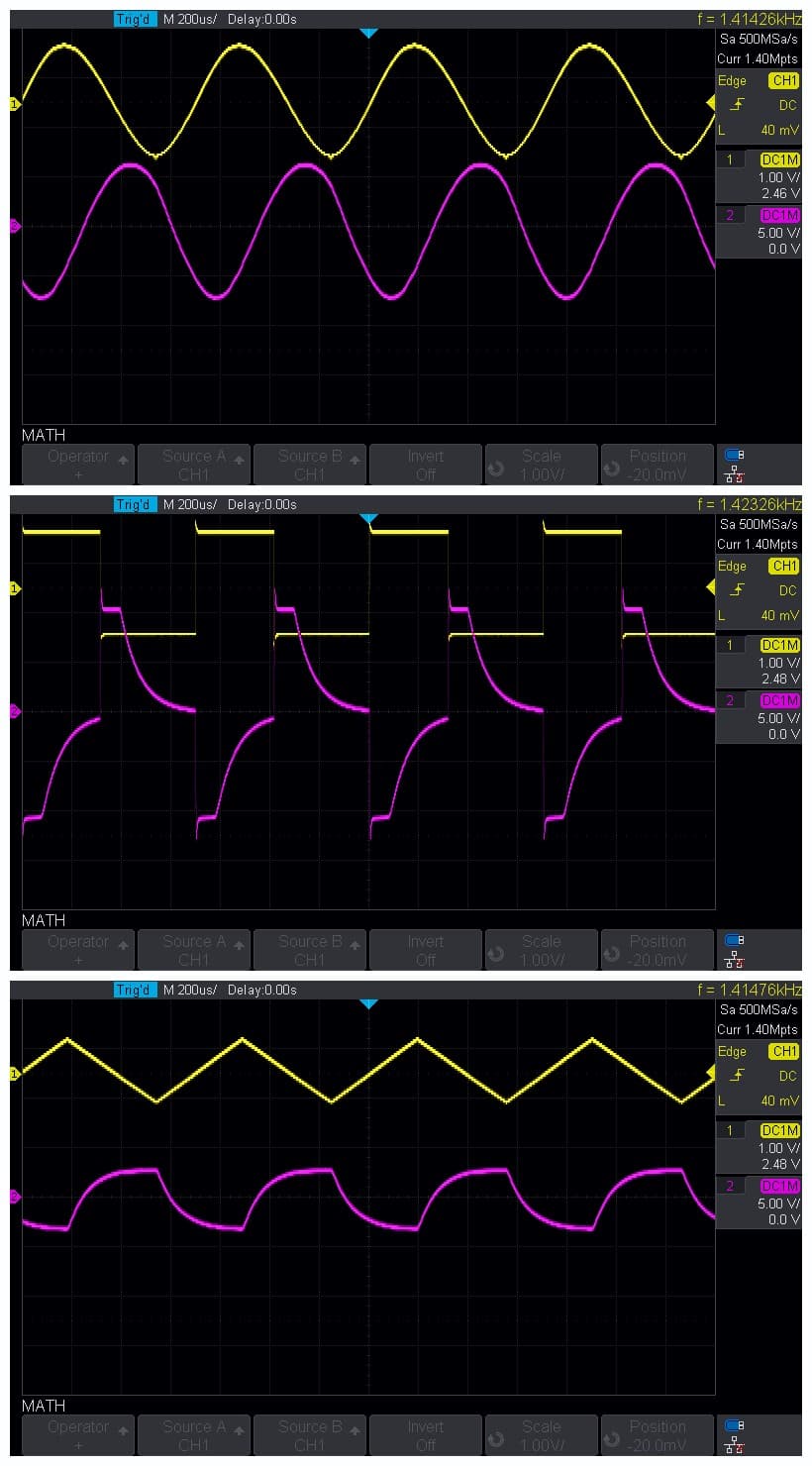Open Source A selector in square wave capture
The width and height of the screenshot is (812, 1466).
point(194,950)
